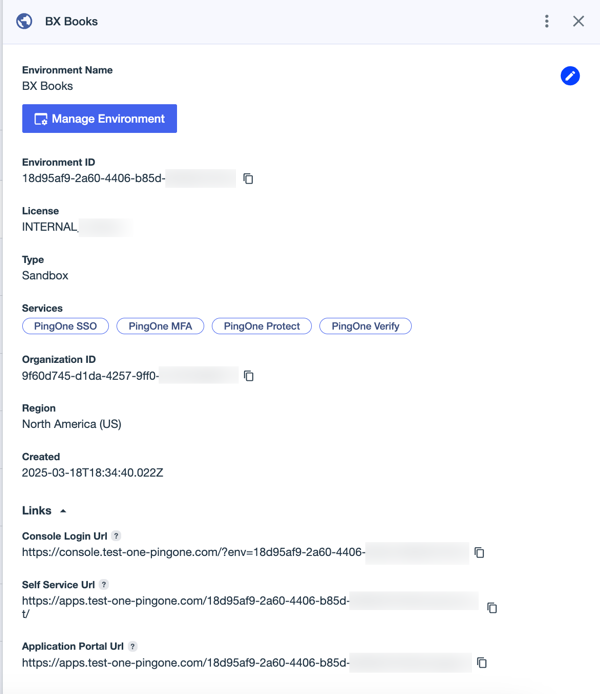600x694 pixels.
Task: Click the Manage Environment button
Action: coord(99,119)
